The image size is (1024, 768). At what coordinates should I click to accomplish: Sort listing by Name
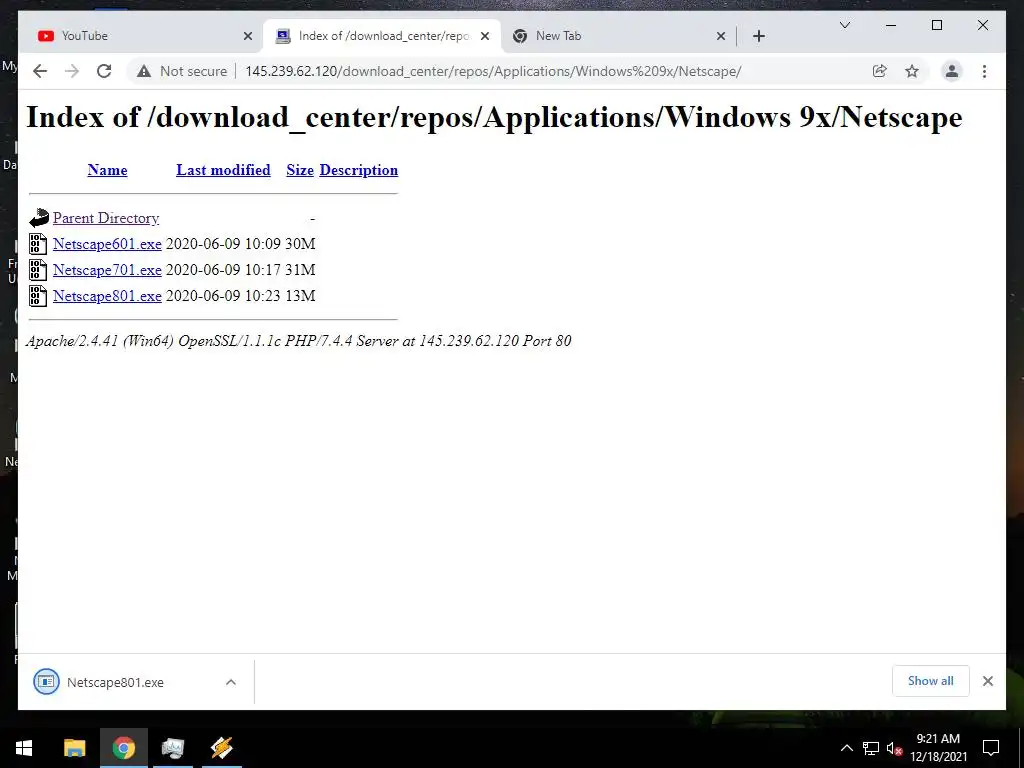[107, 170]
